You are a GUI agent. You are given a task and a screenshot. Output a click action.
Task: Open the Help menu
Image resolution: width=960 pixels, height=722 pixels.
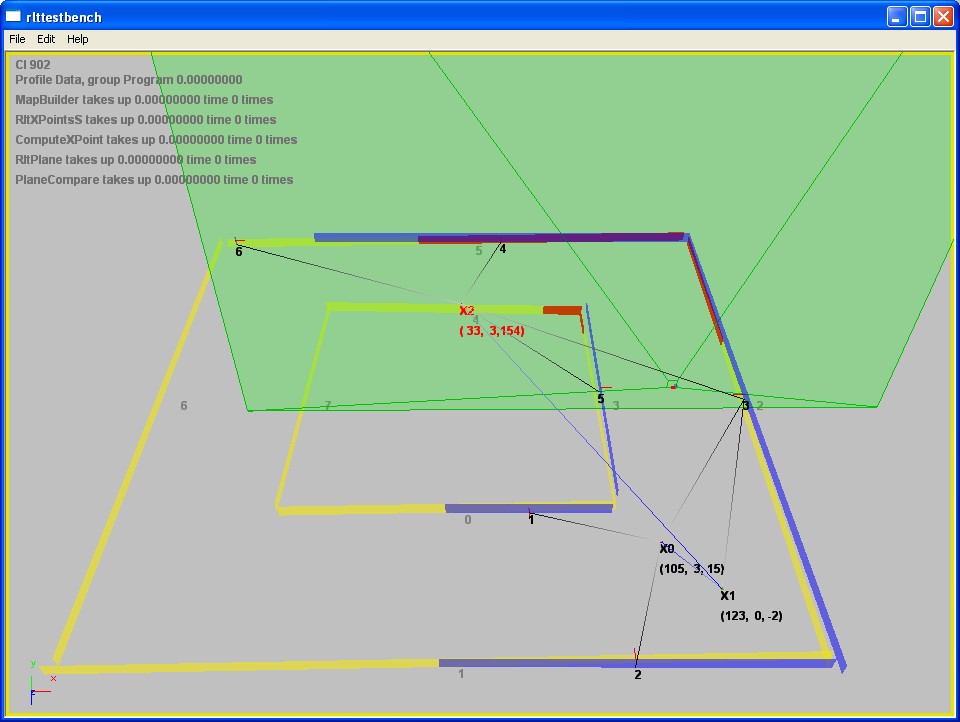coord(78,39)
